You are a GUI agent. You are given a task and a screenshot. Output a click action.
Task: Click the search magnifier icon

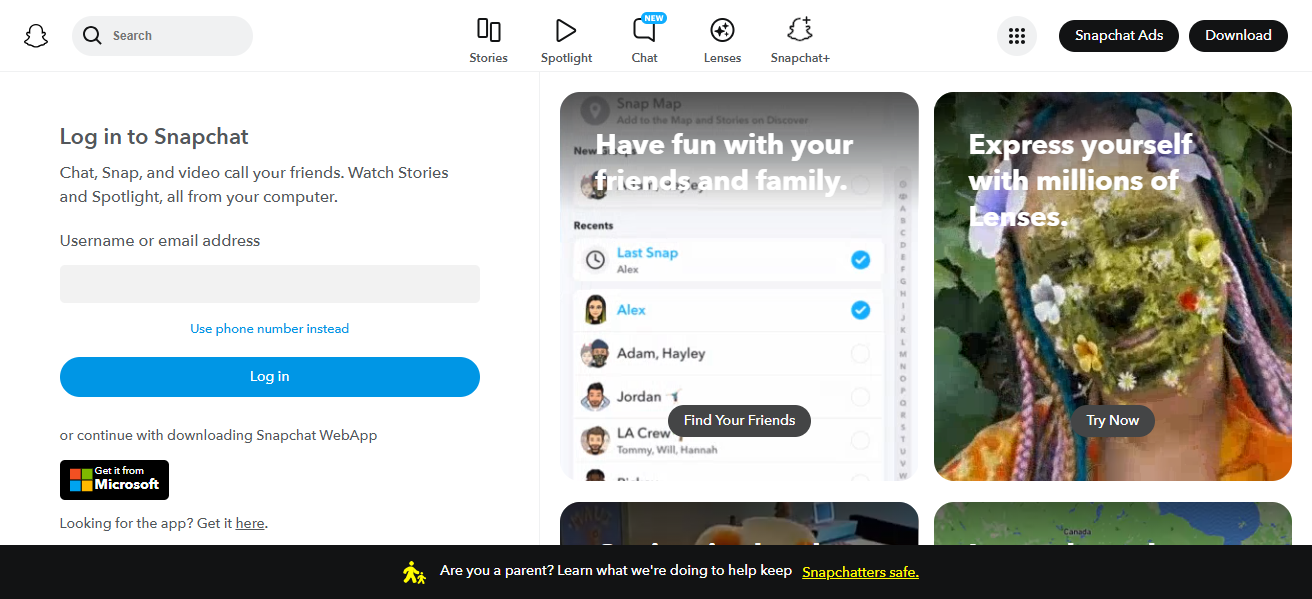pos(92,36)
